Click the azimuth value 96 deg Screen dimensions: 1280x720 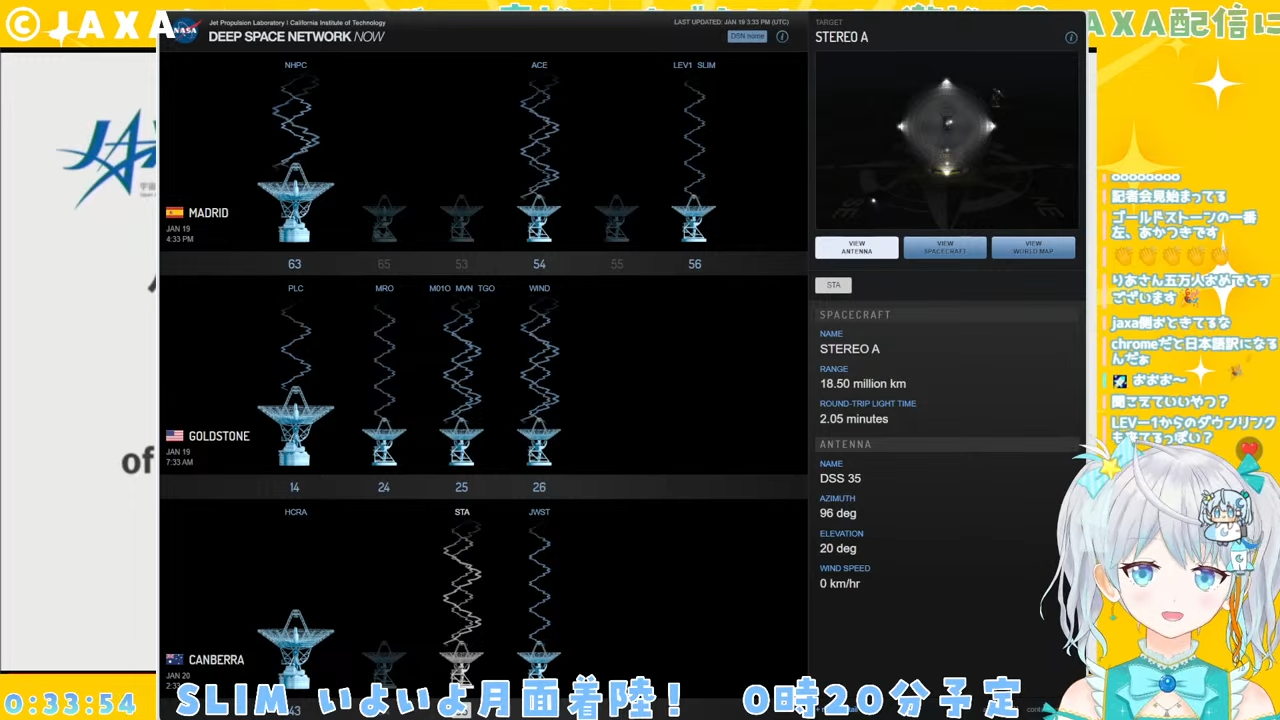coord(838,514)
